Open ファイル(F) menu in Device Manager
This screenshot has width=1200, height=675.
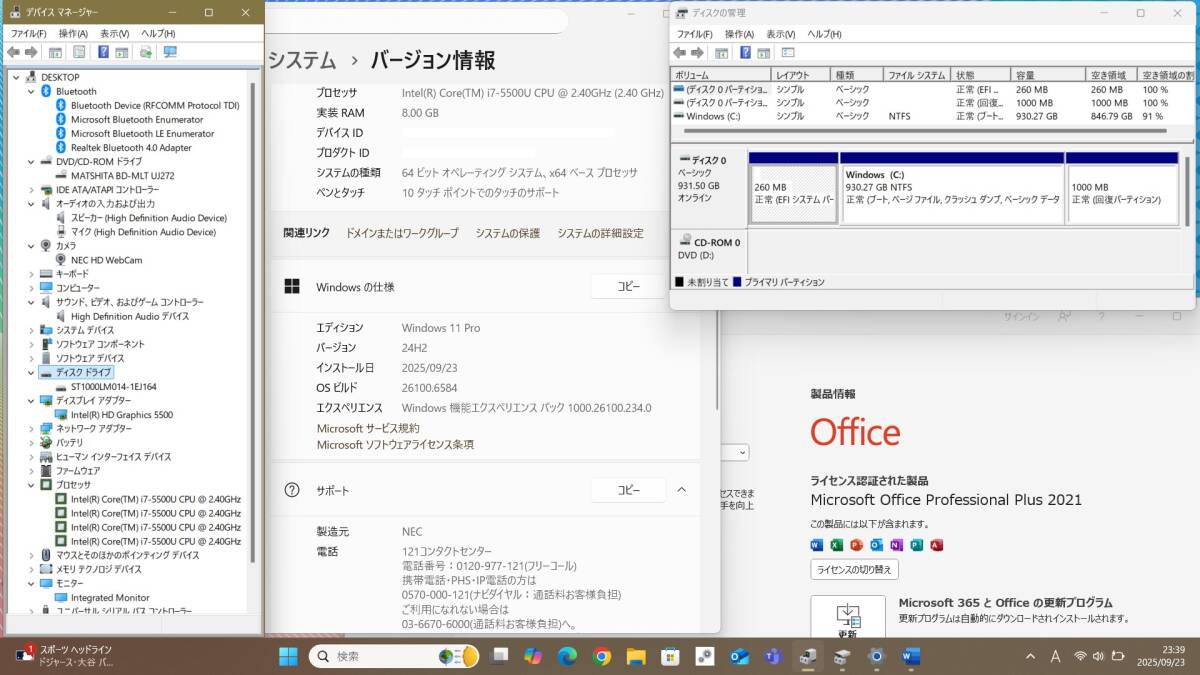pos(28,33)
